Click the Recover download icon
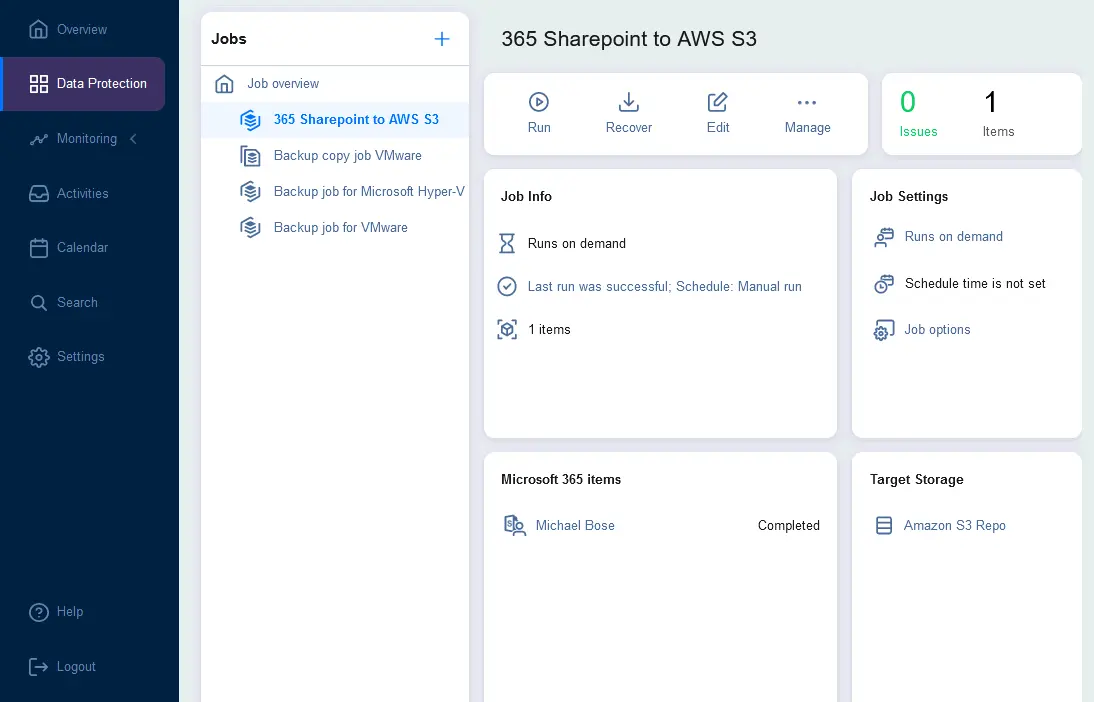The image size is (1094, 702). 629,102
